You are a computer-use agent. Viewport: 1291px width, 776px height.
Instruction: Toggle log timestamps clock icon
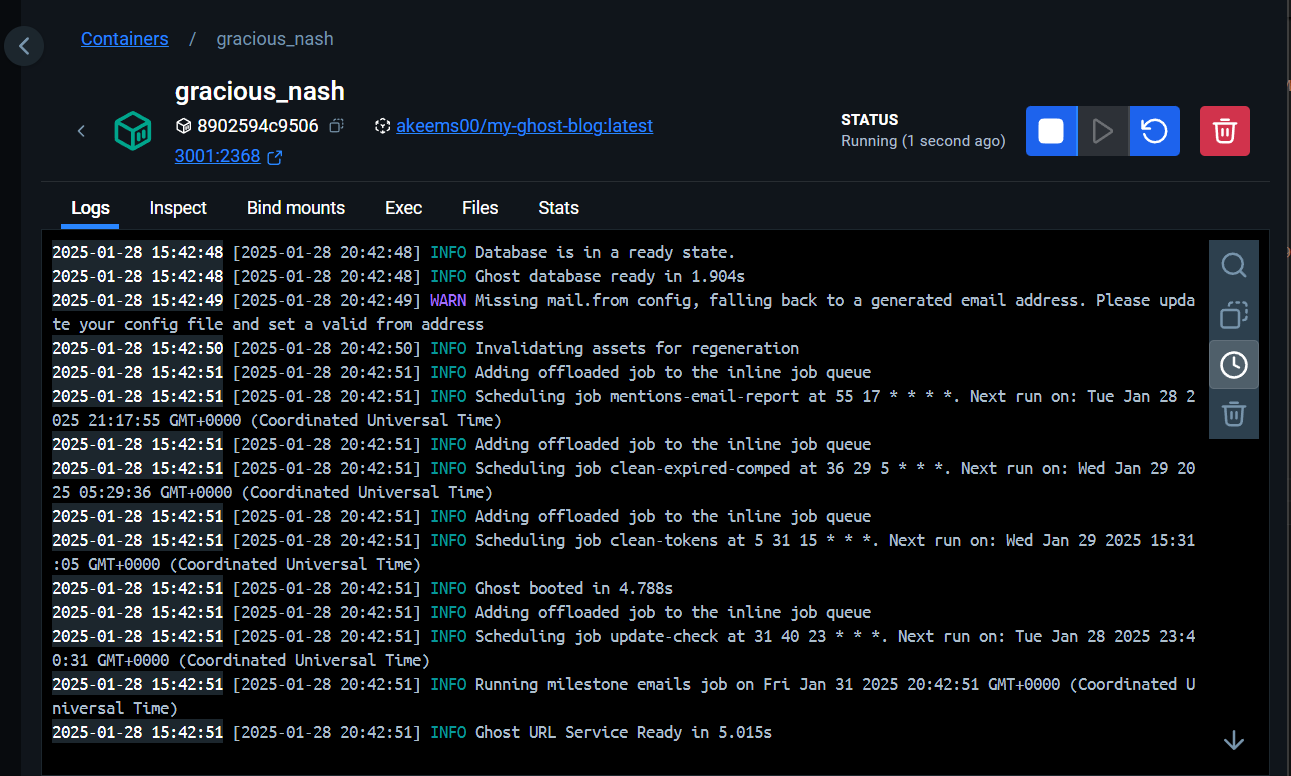coord(1234,365)
